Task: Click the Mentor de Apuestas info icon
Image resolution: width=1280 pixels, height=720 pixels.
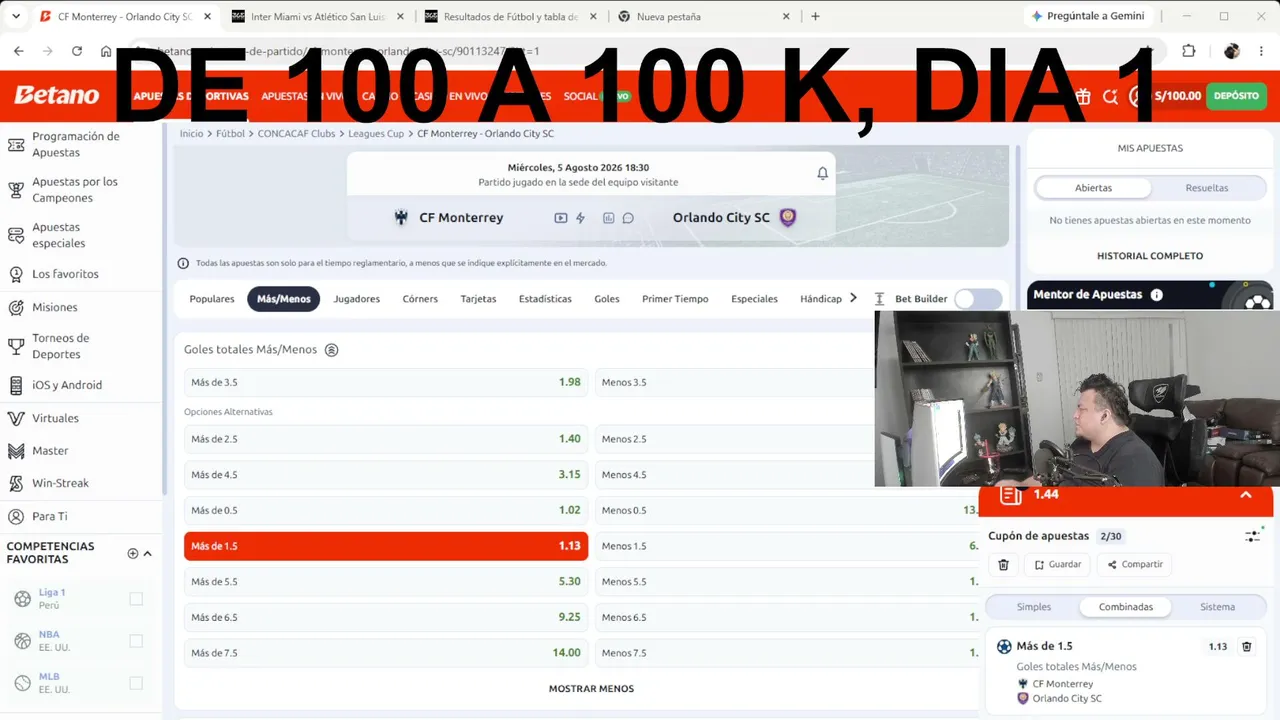Action: click(x=1157, y=295)
